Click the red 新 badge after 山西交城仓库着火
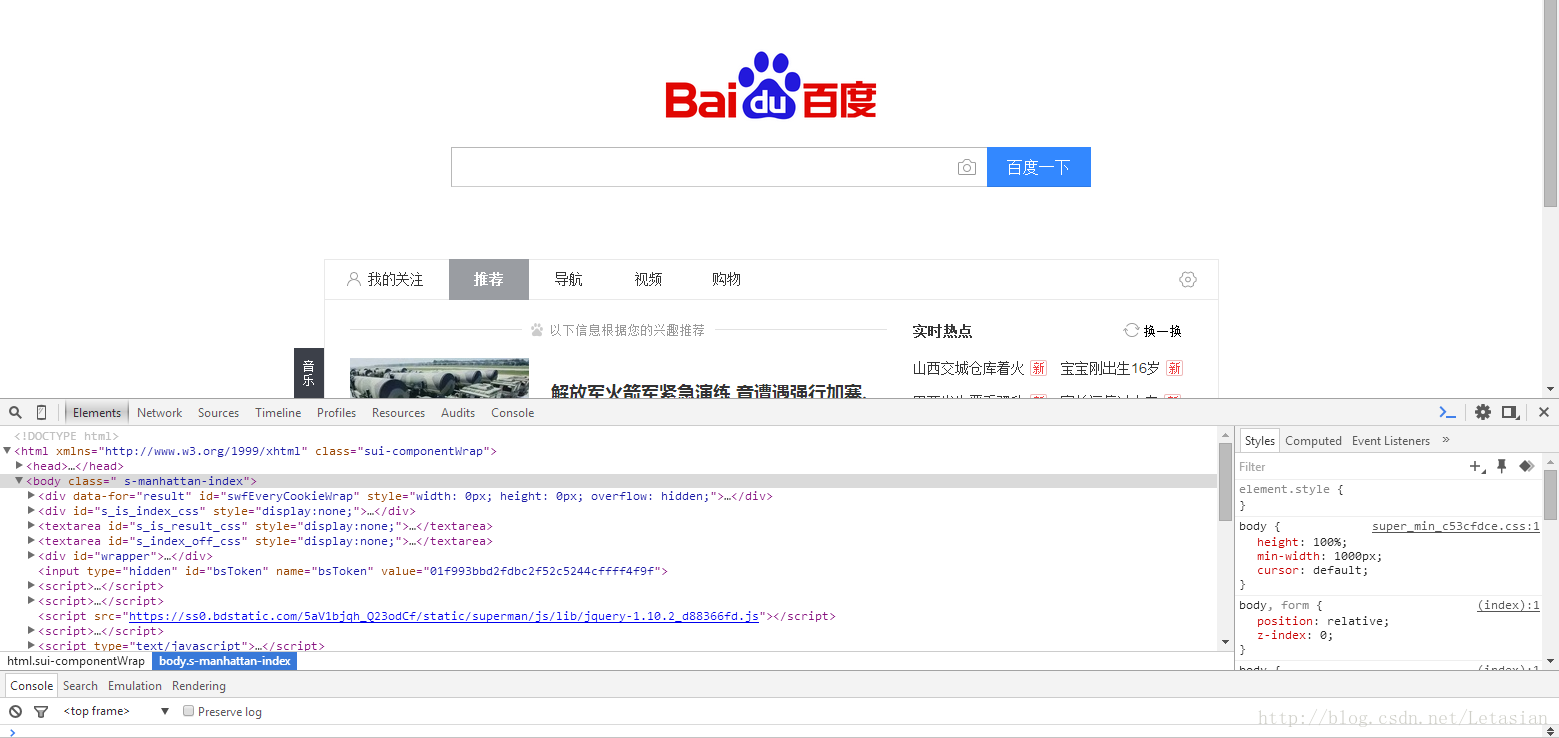The width and height of the screenshot is (1559, 738). [x=1039, y=368]
